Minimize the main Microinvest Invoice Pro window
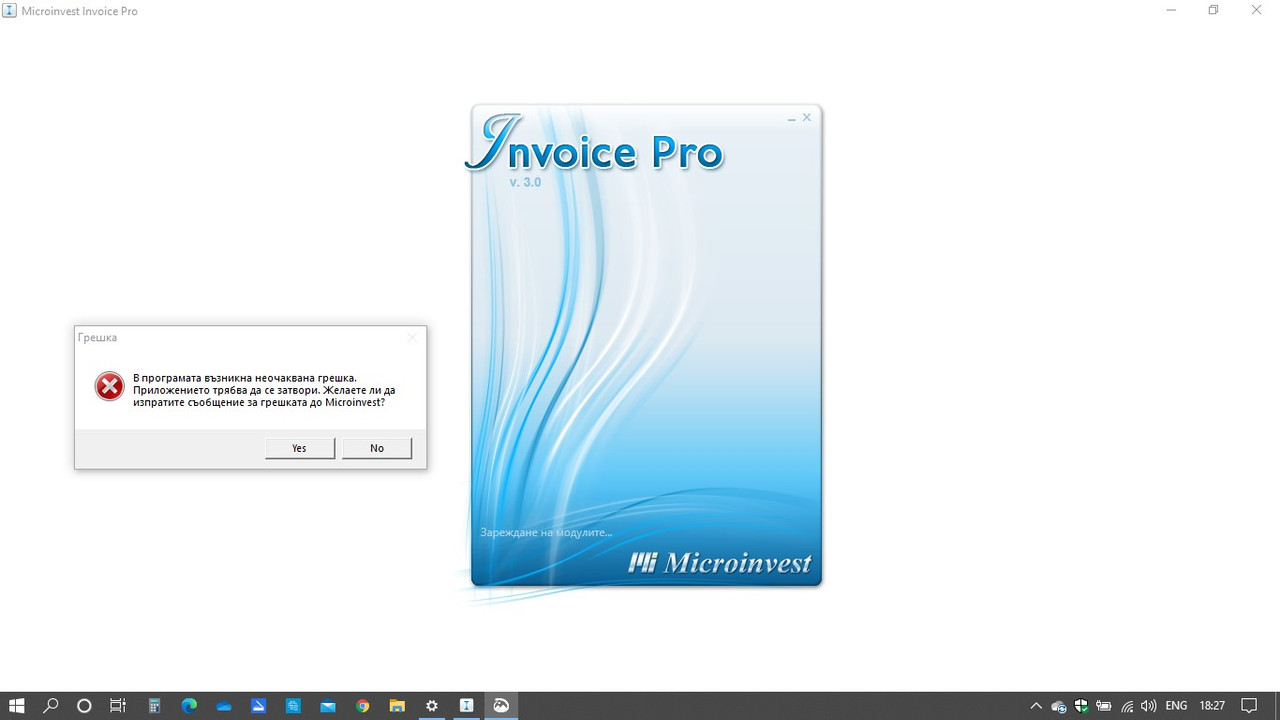 (1170, 10)
